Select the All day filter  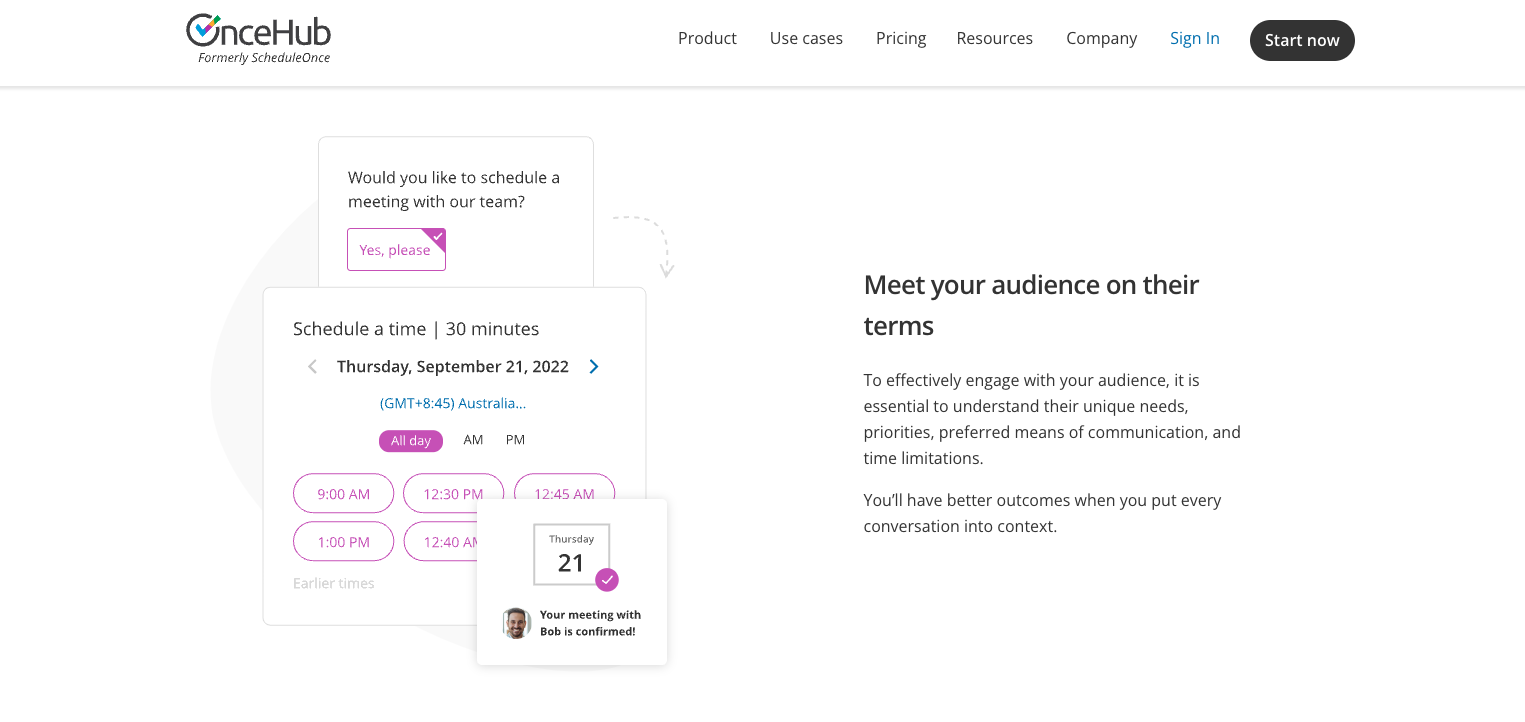pos(410,441)
